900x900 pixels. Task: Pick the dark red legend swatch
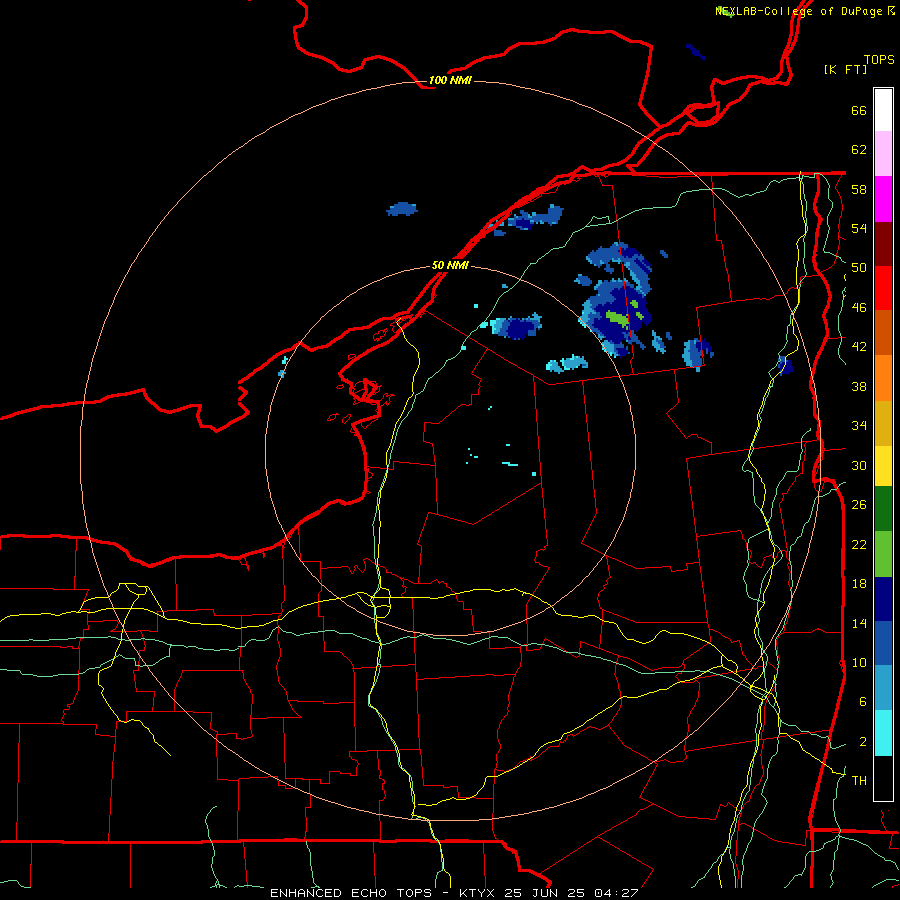pos(883,243)
